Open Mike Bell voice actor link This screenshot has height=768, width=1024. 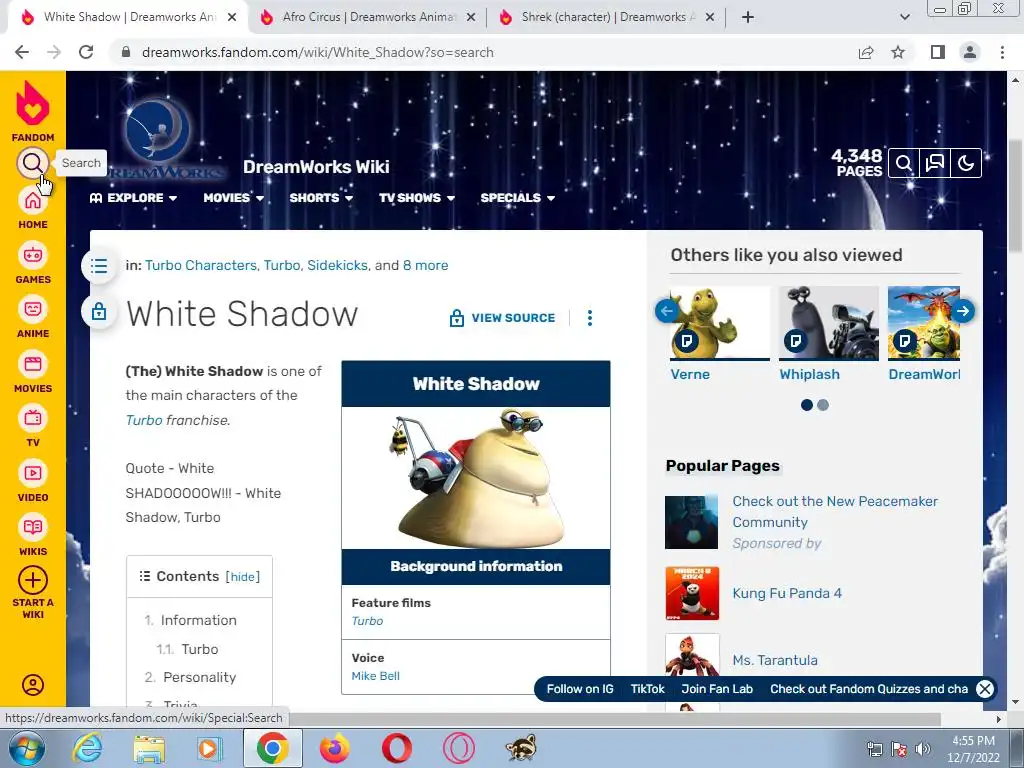click(x=376, y=677)
